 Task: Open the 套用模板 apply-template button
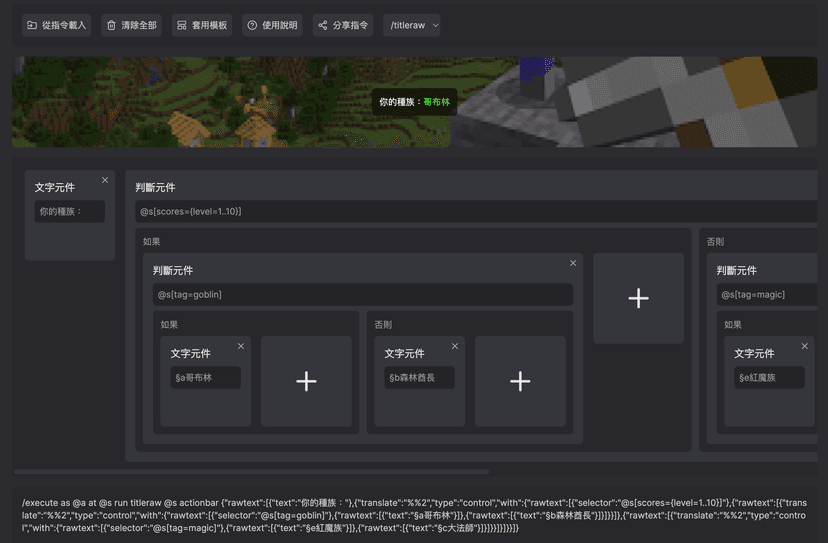pos(202,25)
